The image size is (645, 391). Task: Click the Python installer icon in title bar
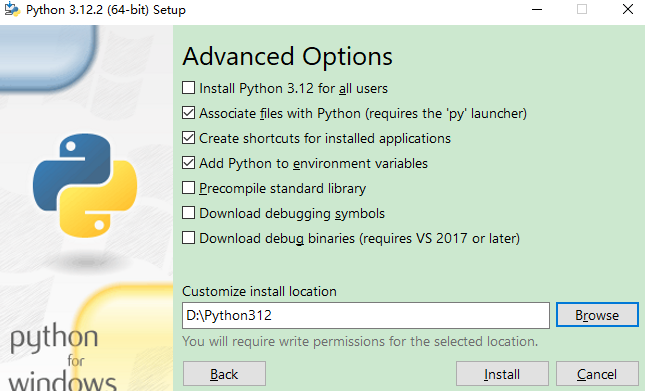(x=12, y=9)
